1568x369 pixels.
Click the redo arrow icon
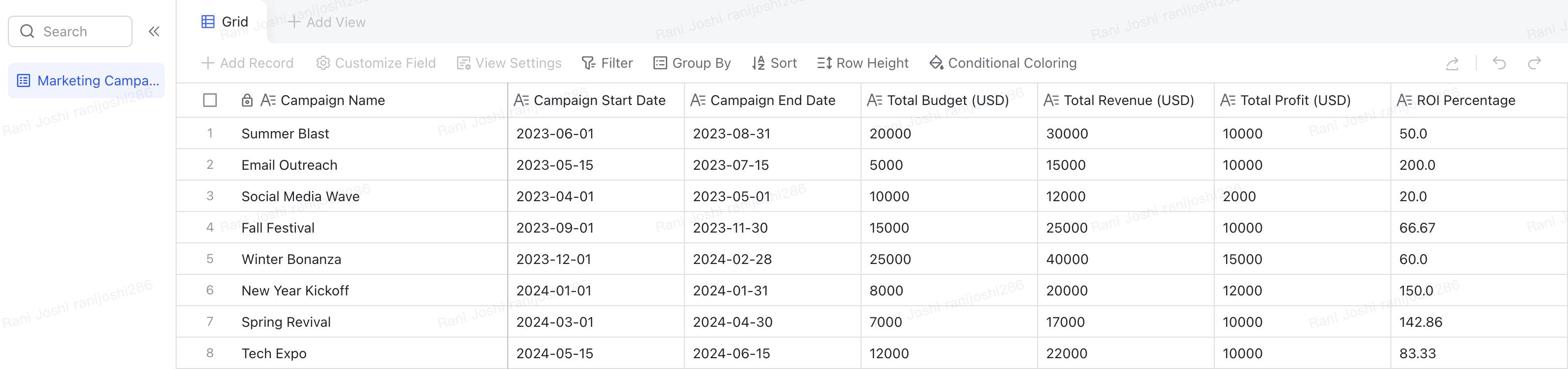(1535, 63)
